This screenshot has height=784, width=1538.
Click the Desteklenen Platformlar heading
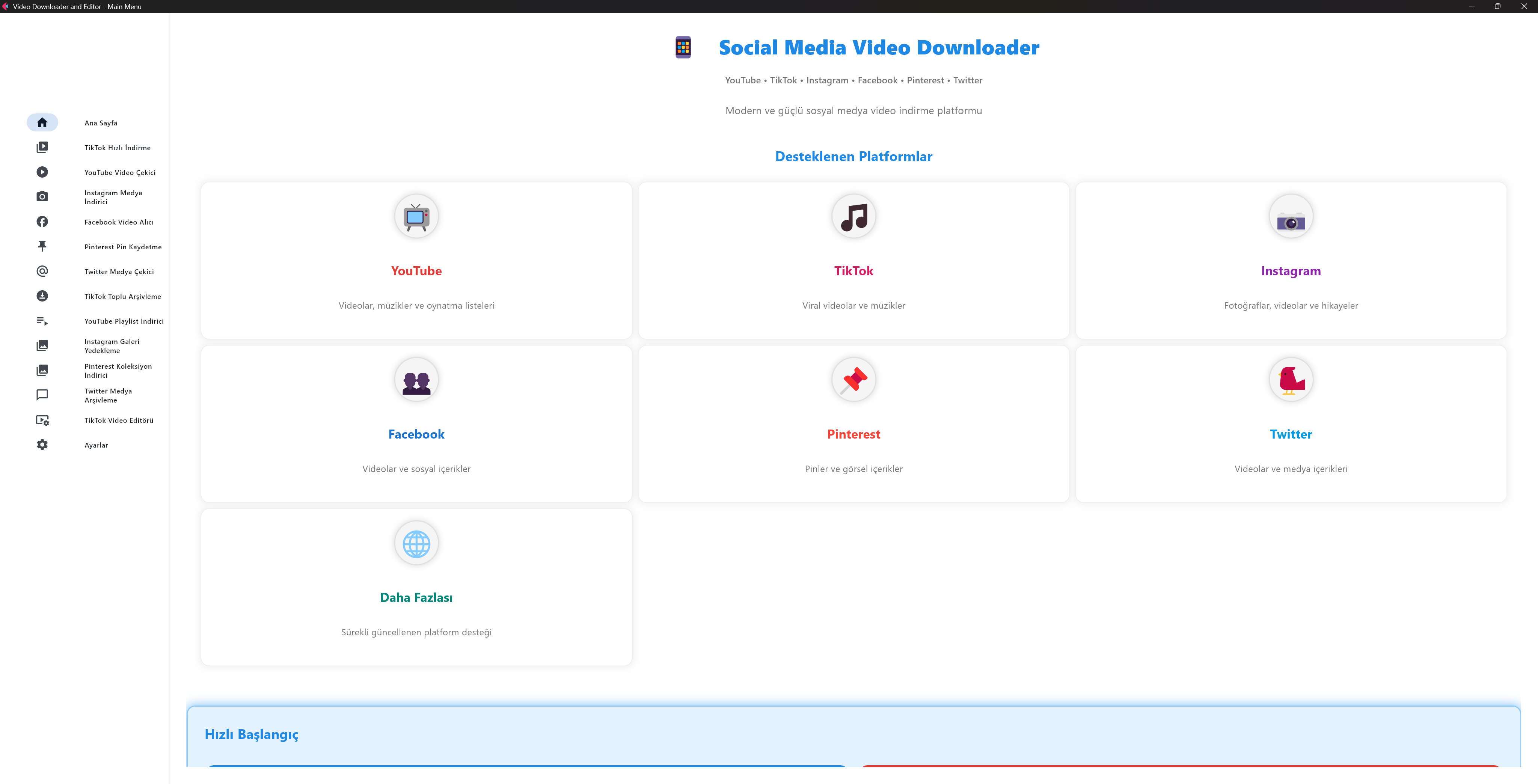click(854, 157)
